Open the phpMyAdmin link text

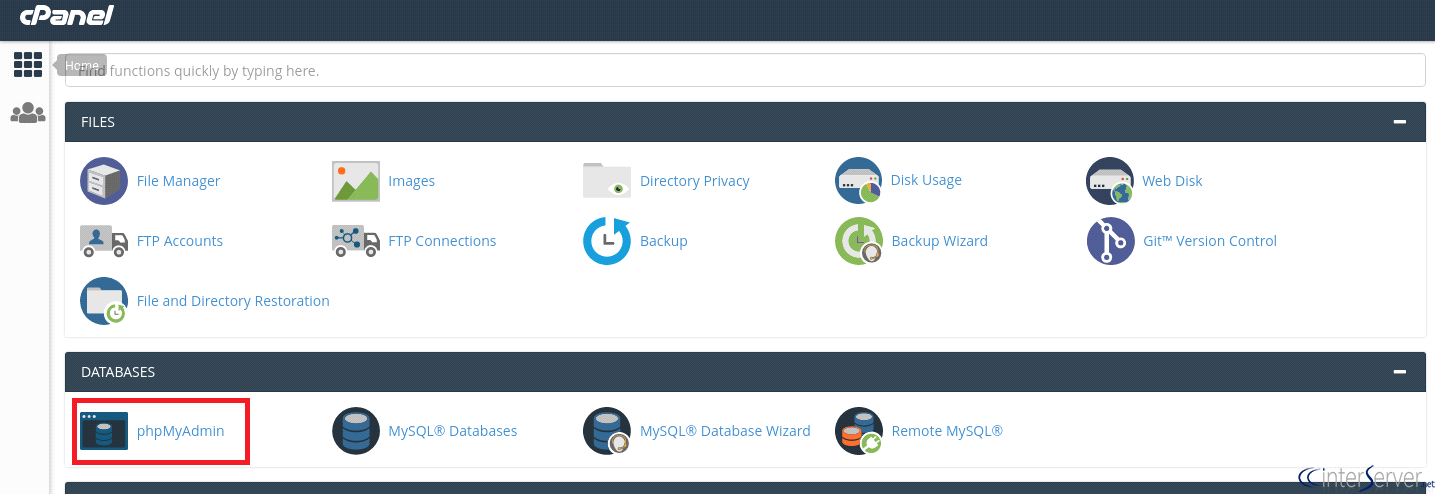coord(181,431)
